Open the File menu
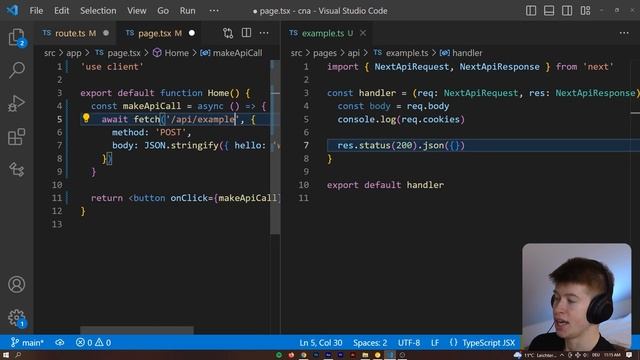The height and width of the screenshot is (360, 640). [x=36, y=11]
